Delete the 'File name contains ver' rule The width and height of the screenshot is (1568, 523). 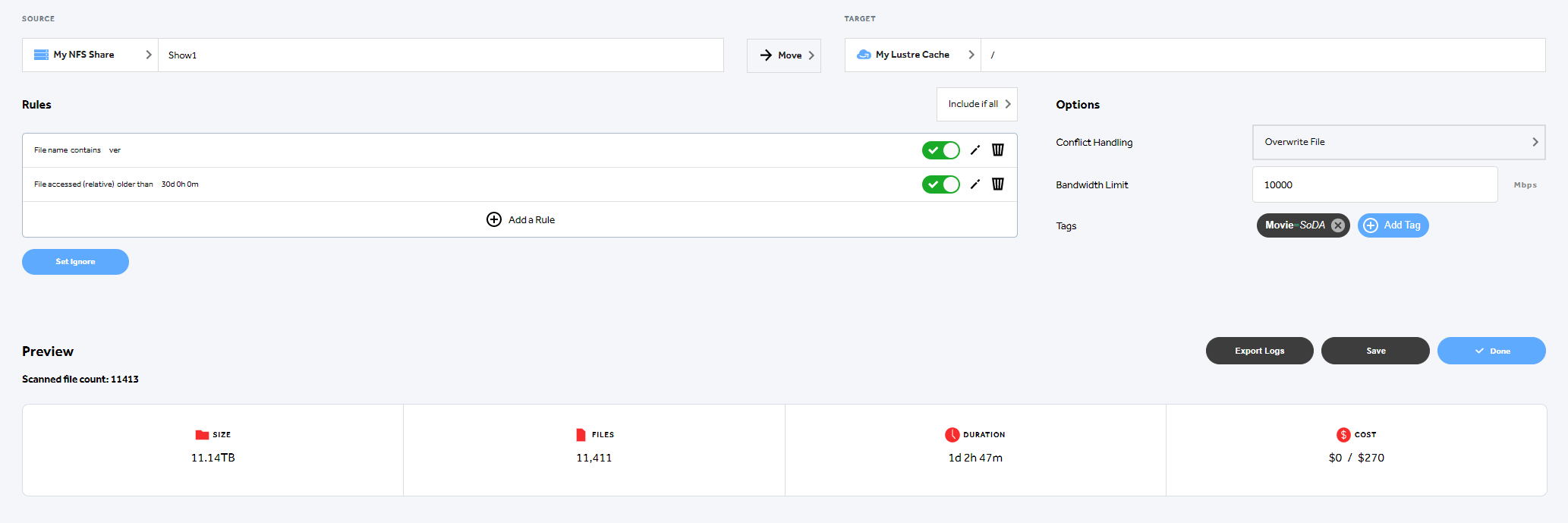(998, 150)
